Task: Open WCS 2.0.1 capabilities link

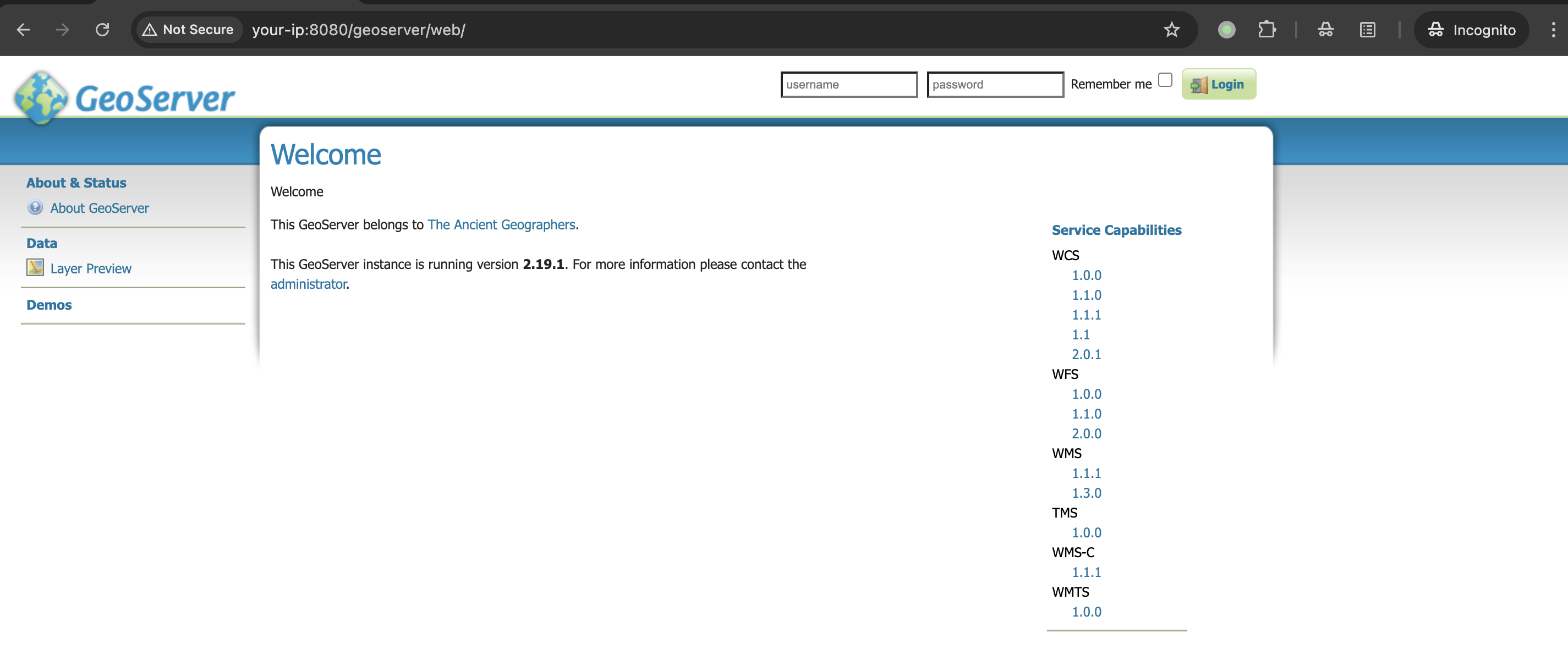Action: (1086, 354)
